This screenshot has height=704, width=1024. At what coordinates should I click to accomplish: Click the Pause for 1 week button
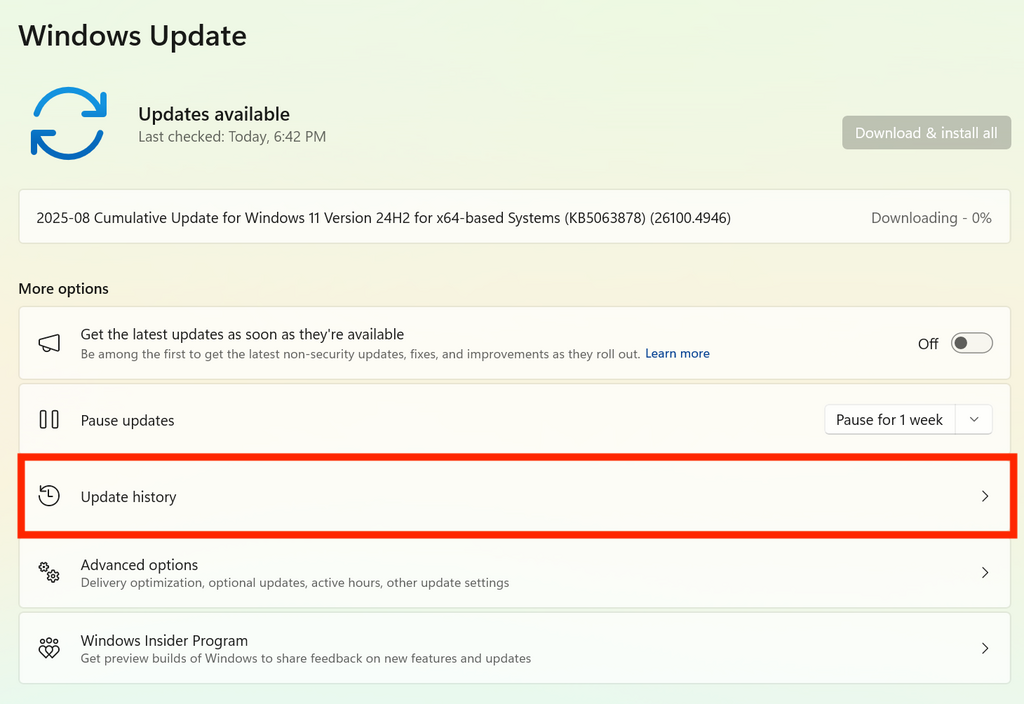click(889, 420)
